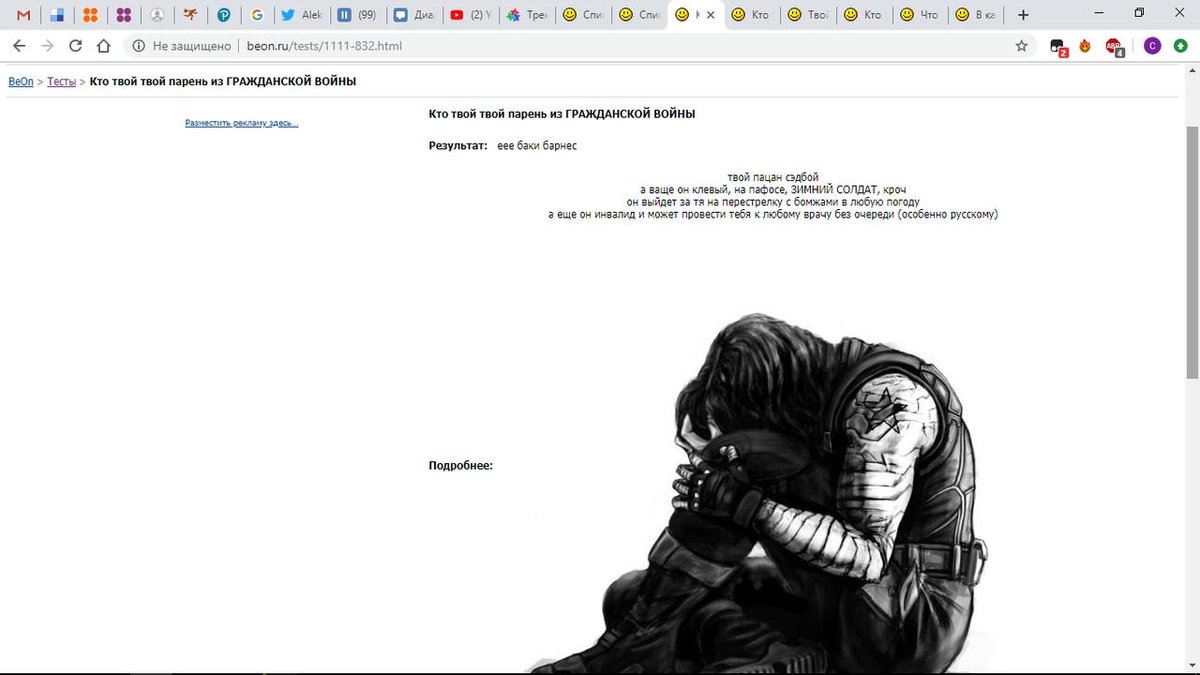Switch to the 'Твой' tab
Viewport: 1200px width, 675px height.
[x=806, y=15]
